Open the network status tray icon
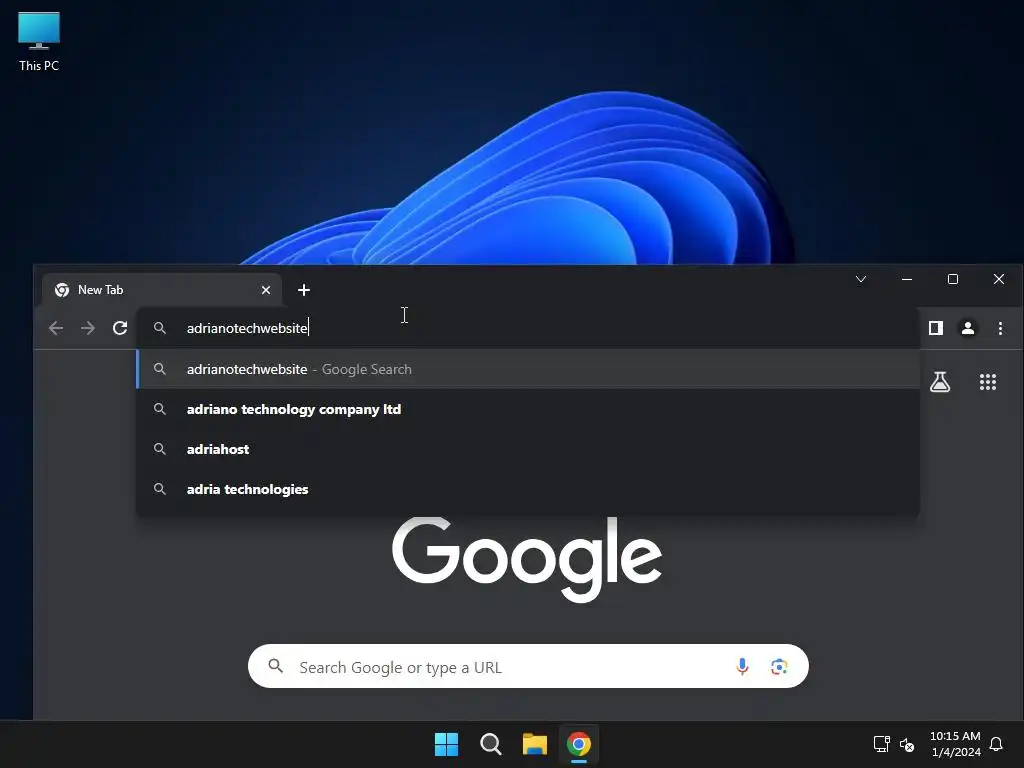This screenshot has width=1024, height=768. point(882,744)
